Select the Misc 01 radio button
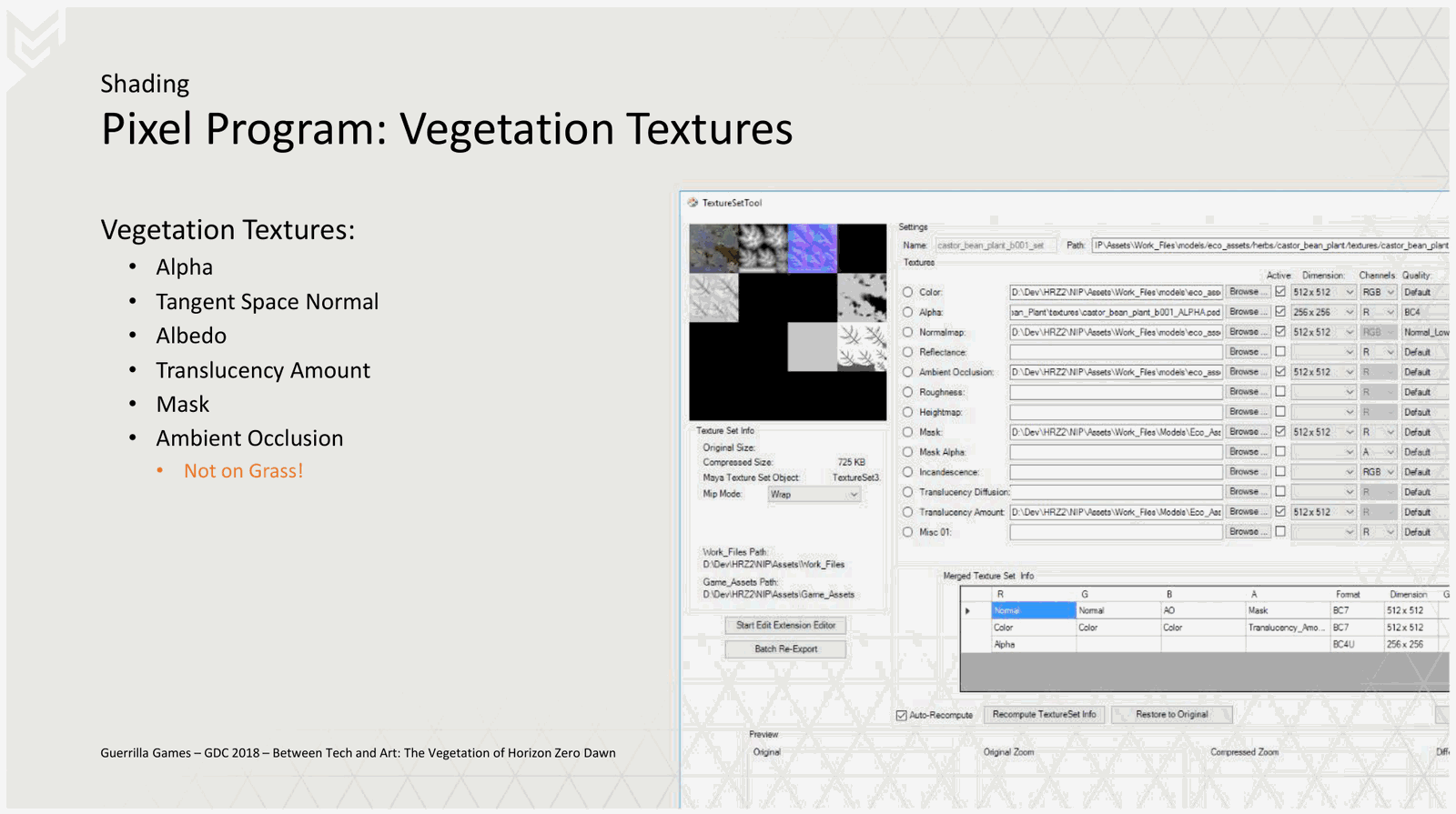The width and height of the screenshot is (1456, 814). click(907, 532)
